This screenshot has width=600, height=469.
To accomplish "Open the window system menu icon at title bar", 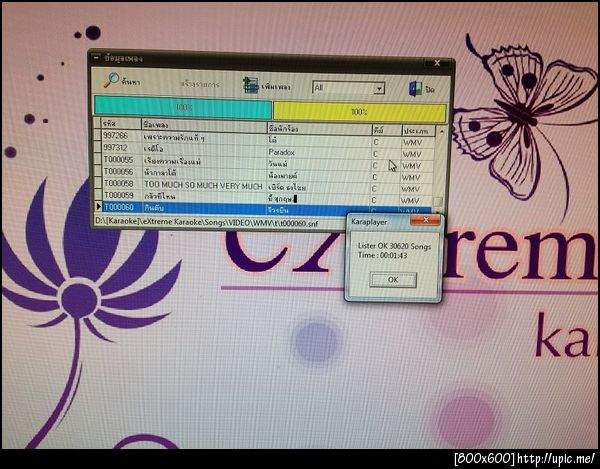I will [x=96, y=58].
